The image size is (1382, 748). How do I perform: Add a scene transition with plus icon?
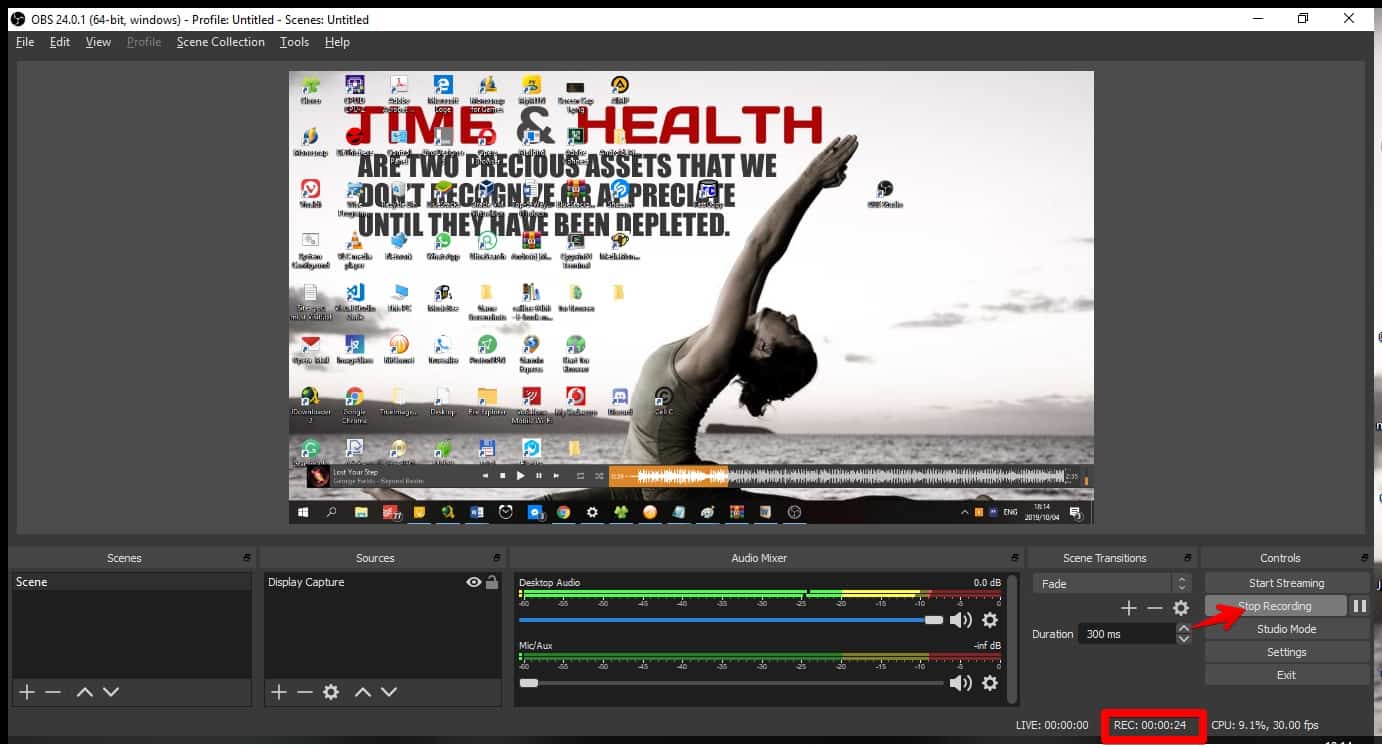coord(1129,608)
